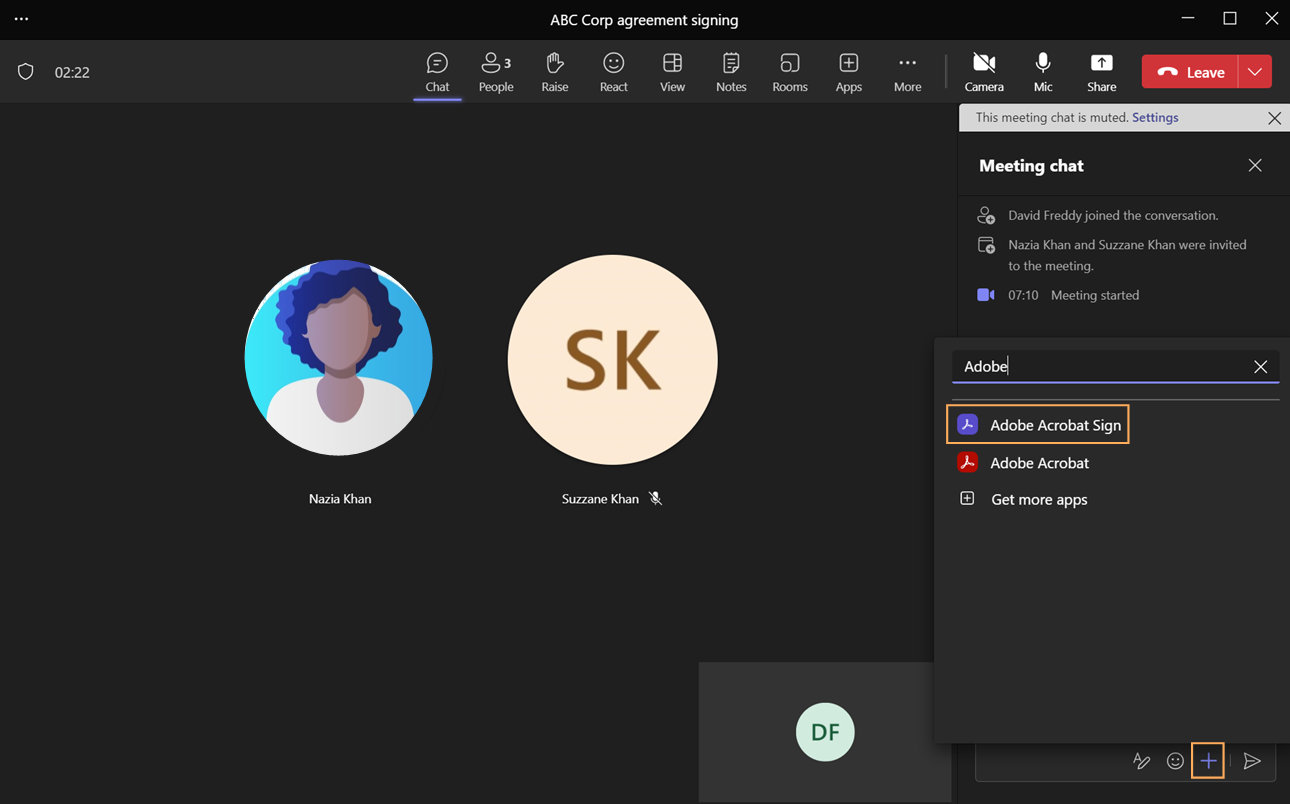Screen dimensions: 1290x804
Task: Select the message formatting pen icon
Action: pos(1142,761)
